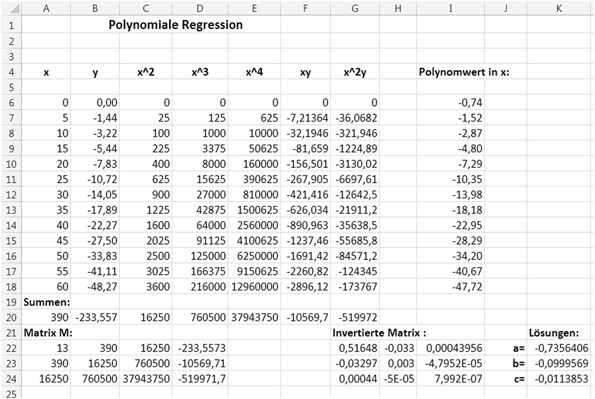
Task: Select cell with value 7,992E-07
Action: click(x=450, y=379)
